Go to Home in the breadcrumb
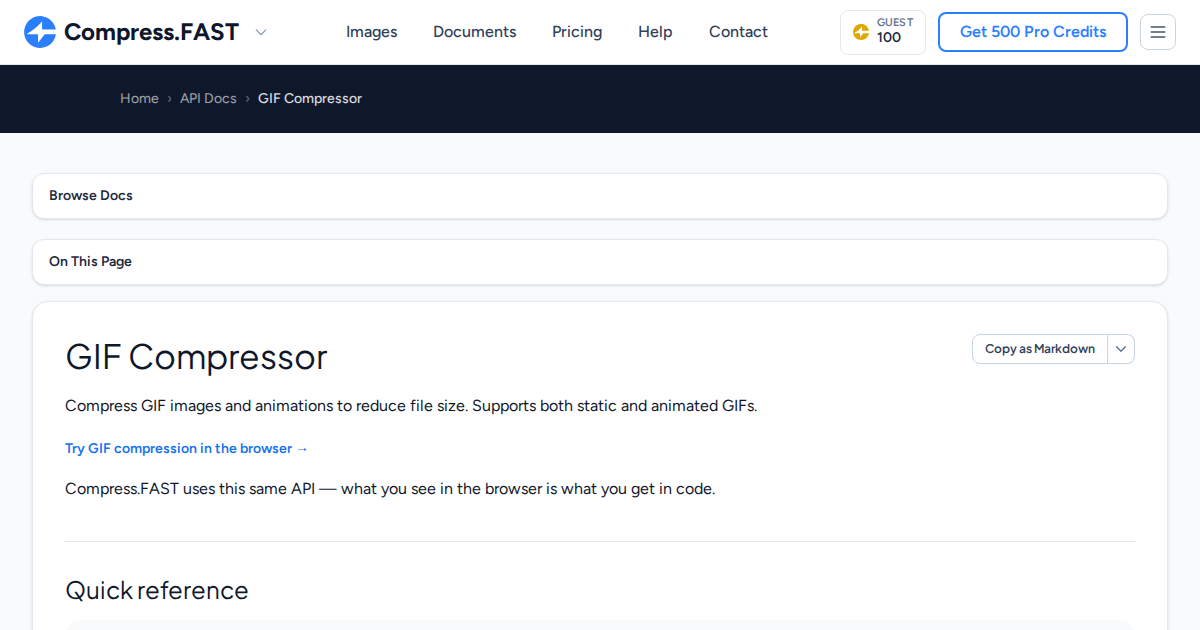Image resolution: width=1200 pixels, height=630 pixels. click(139, 98)
